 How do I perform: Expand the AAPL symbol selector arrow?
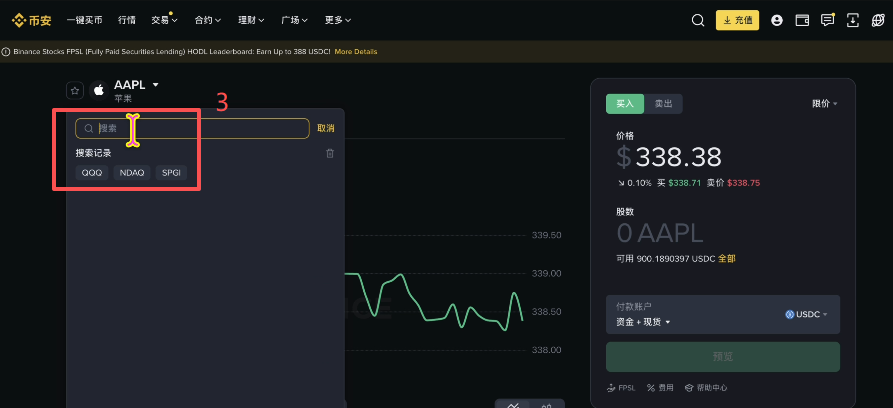click(155, 85)
